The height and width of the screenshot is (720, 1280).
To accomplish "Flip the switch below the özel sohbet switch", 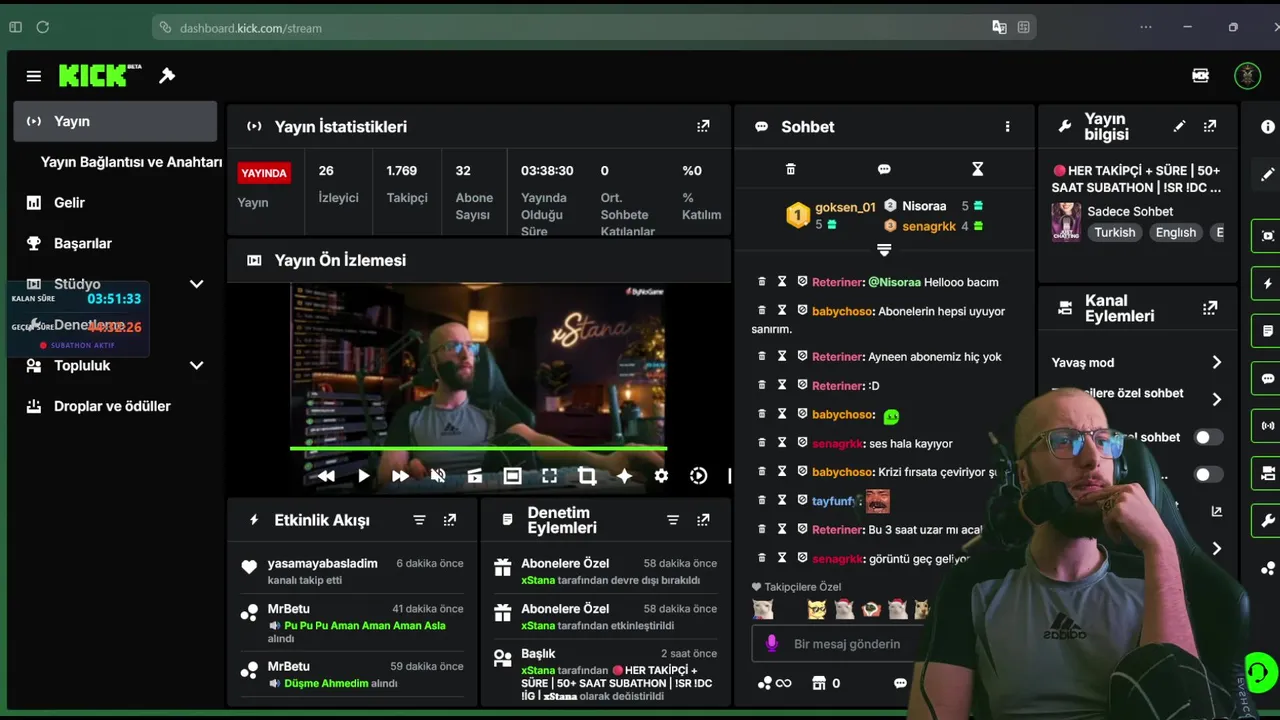I will click(x=1208, y=474).
